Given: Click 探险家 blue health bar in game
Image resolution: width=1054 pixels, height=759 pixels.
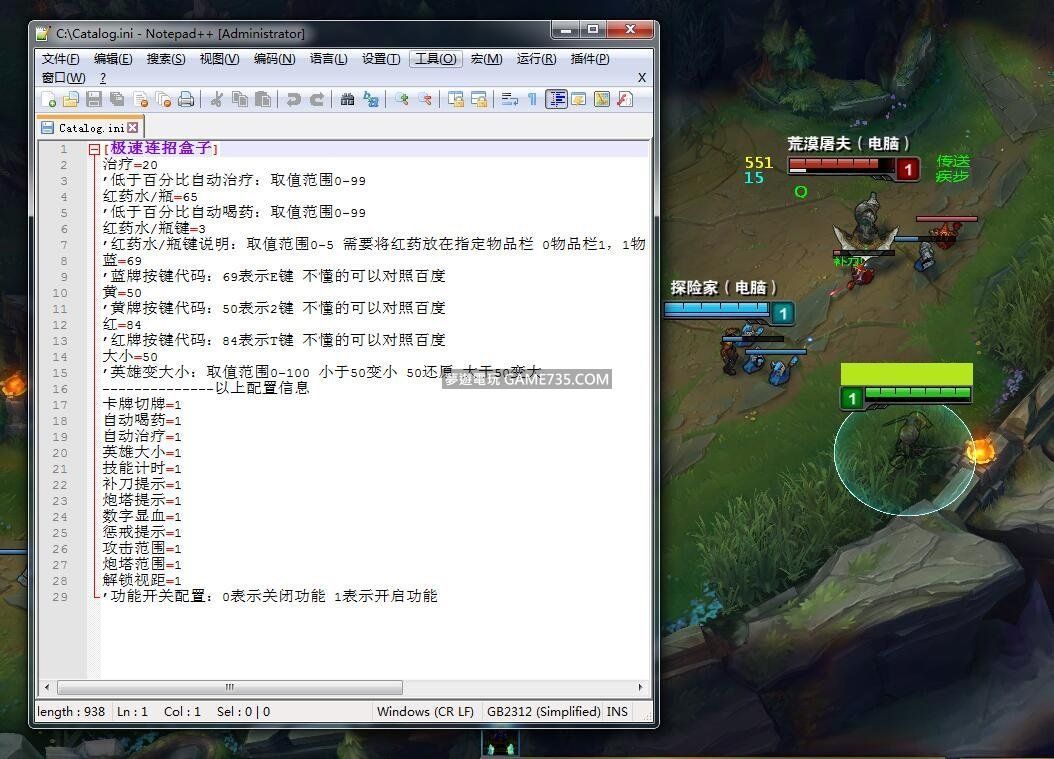Looking at the screenshot, I should point(717,309).
